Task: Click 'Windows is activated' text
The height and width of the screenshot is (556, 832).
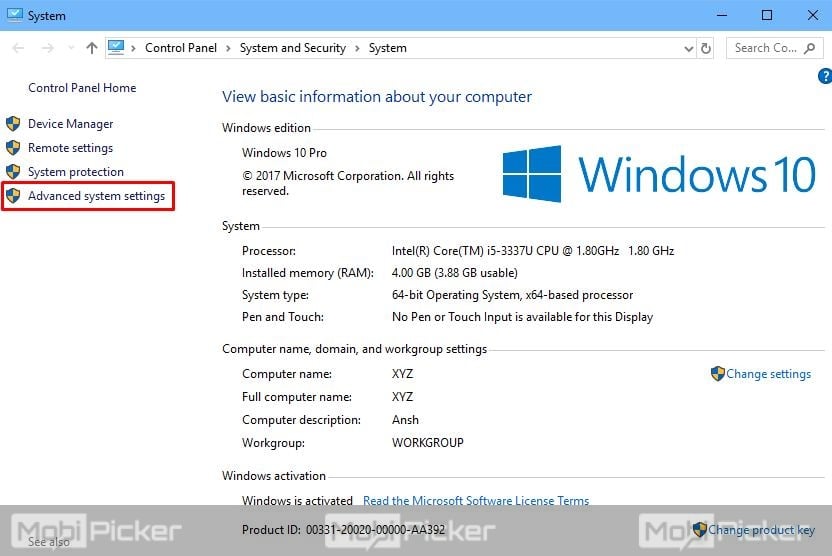Action: coord(297,500)
